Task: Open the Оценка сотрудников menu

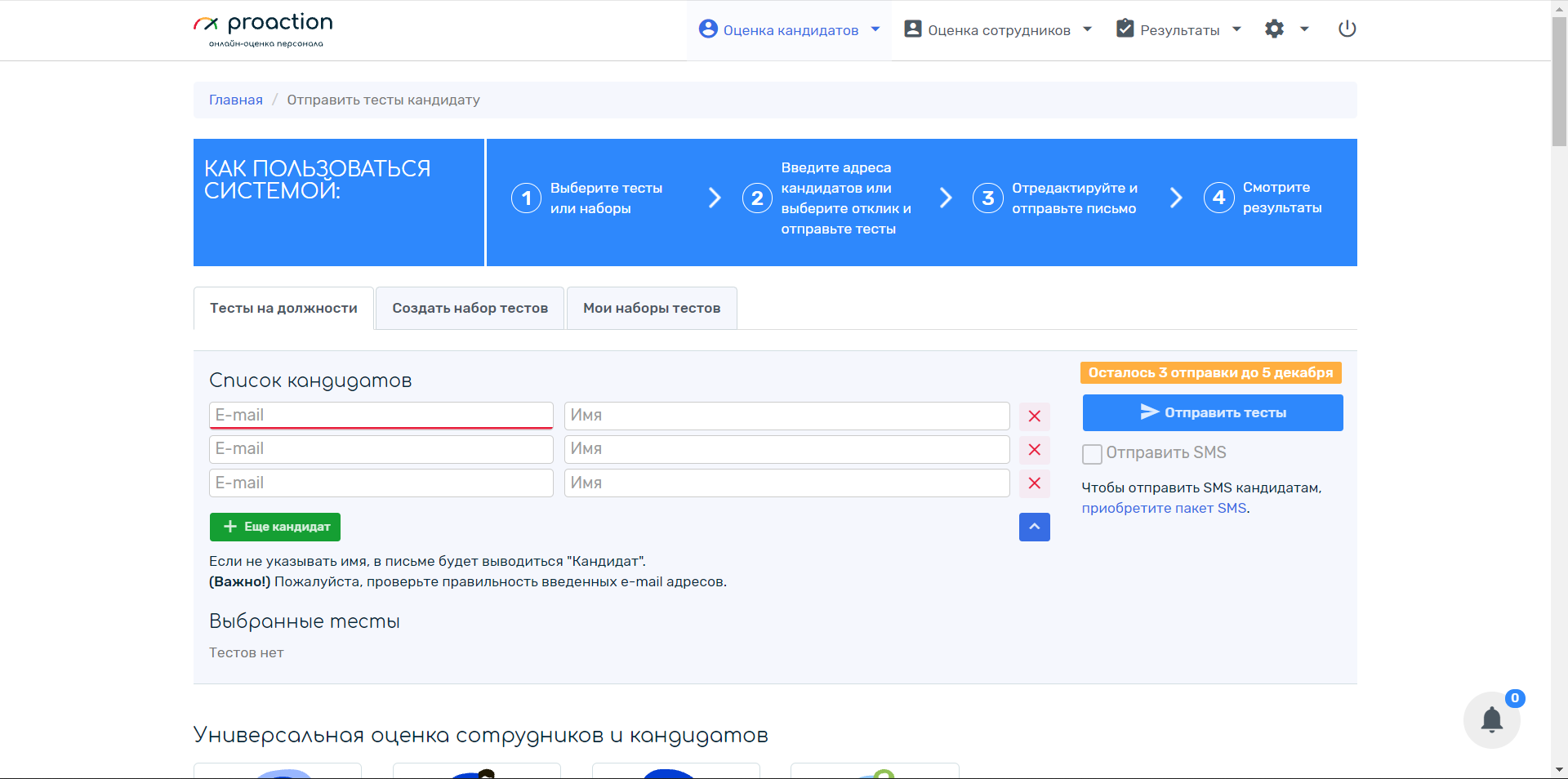Action: pyautogui.click(x=998, y=30)
